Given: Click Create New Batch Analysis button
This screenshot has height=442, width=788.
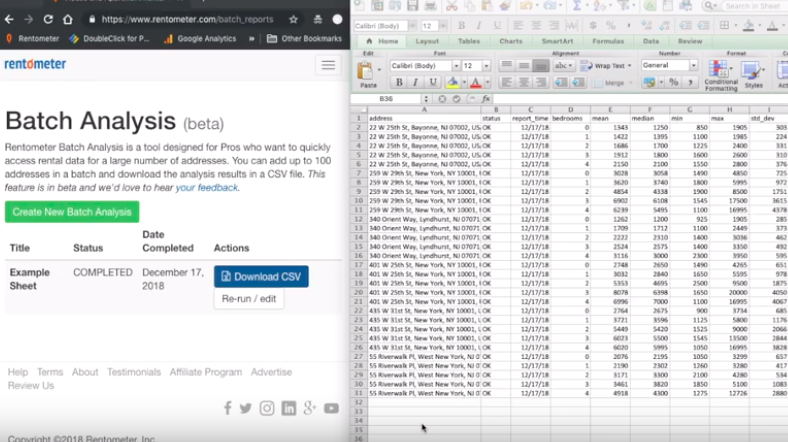Looking at the screenshot, I should (x=72, y=212).
